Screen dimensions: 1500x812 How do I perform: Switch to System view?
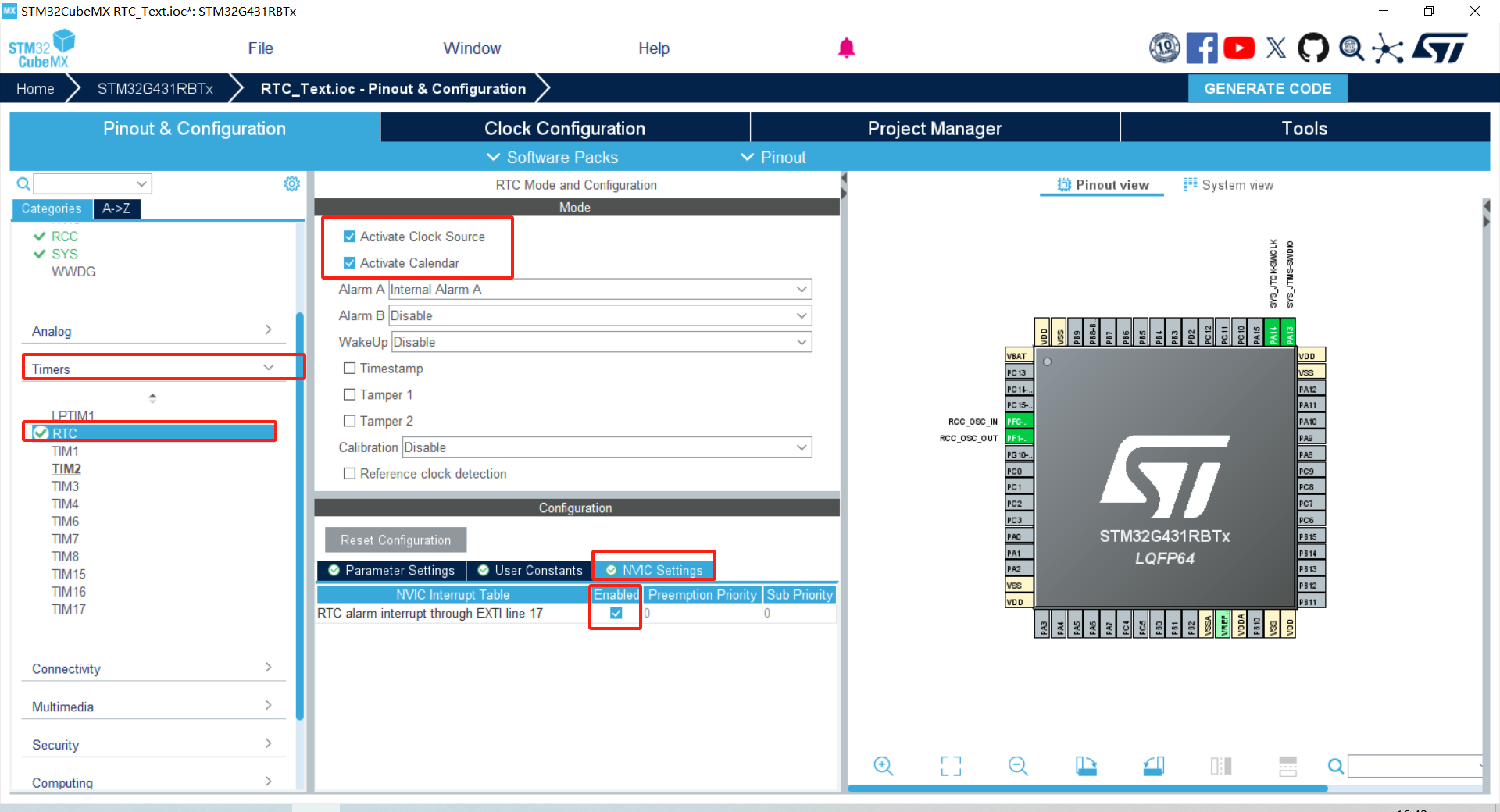(x=1228, y=185)
